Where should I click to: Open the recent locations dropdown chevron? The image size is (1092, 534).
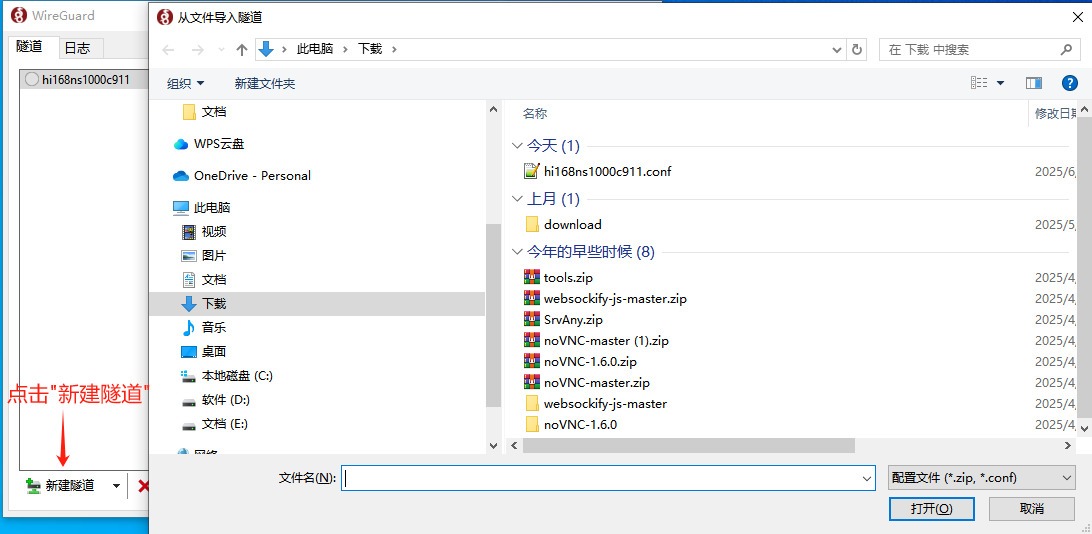(x=221, y=49)
